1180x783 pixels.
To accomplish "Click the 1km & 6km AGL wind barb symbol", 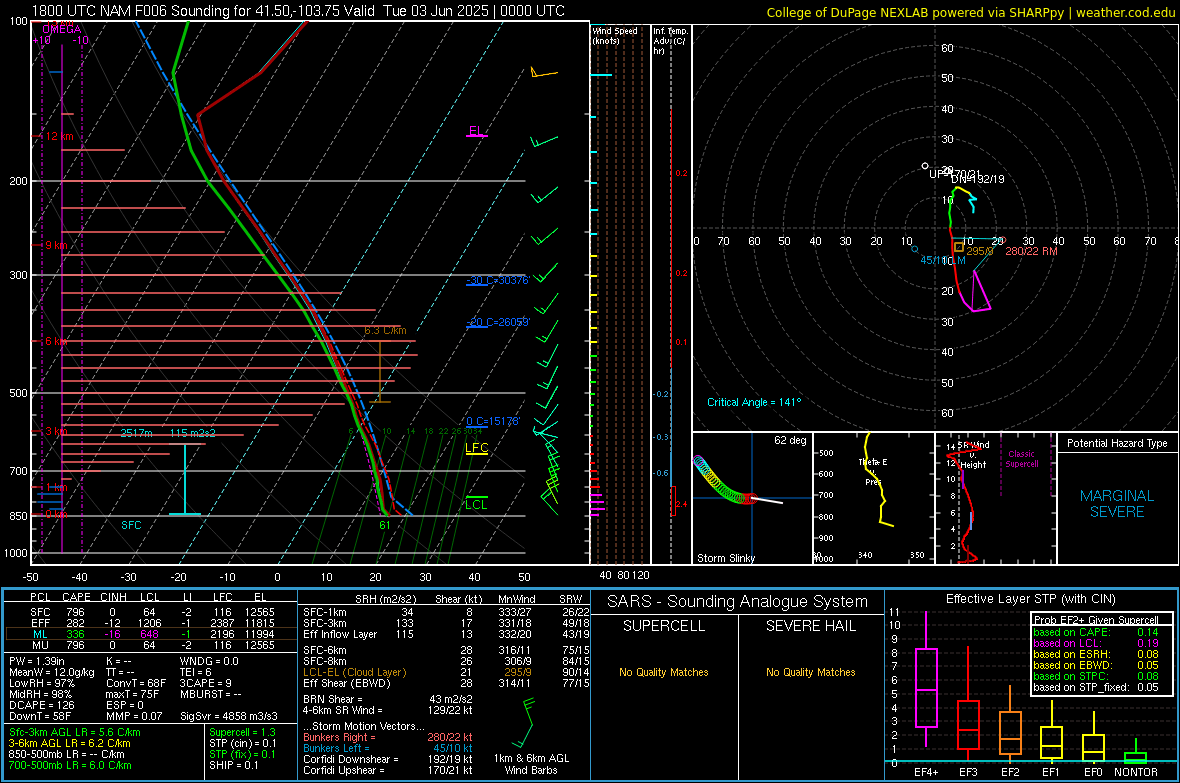I will pos(528,722).
